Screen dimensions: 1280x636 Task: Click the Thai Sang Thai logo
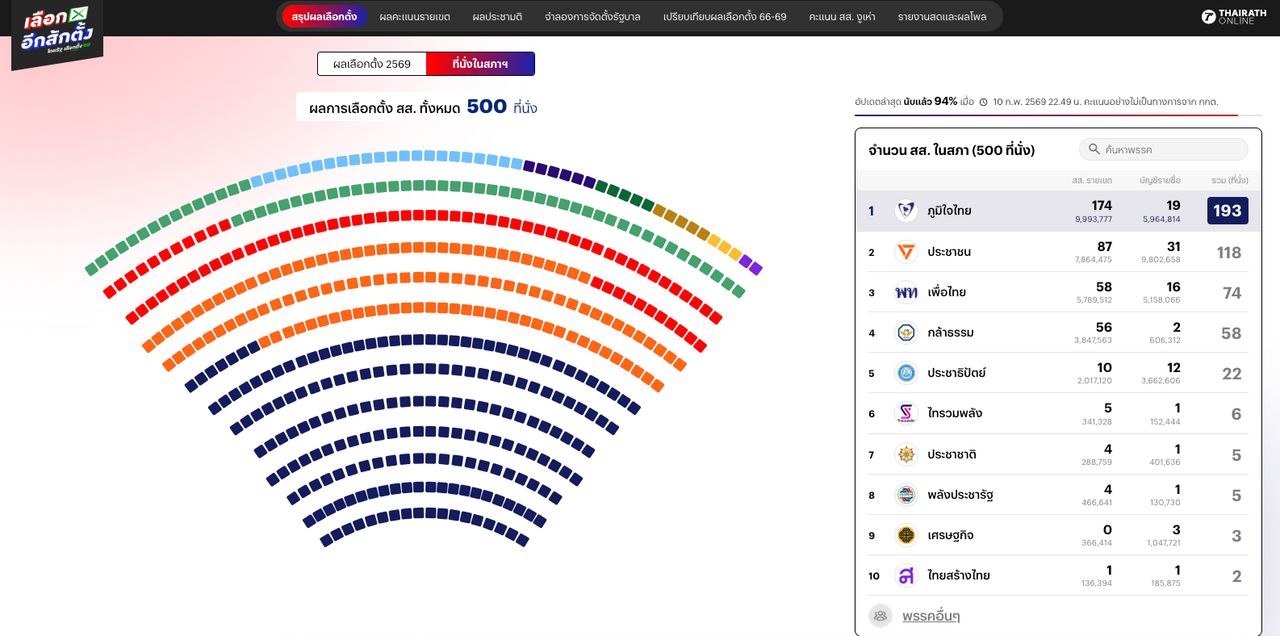906,575
